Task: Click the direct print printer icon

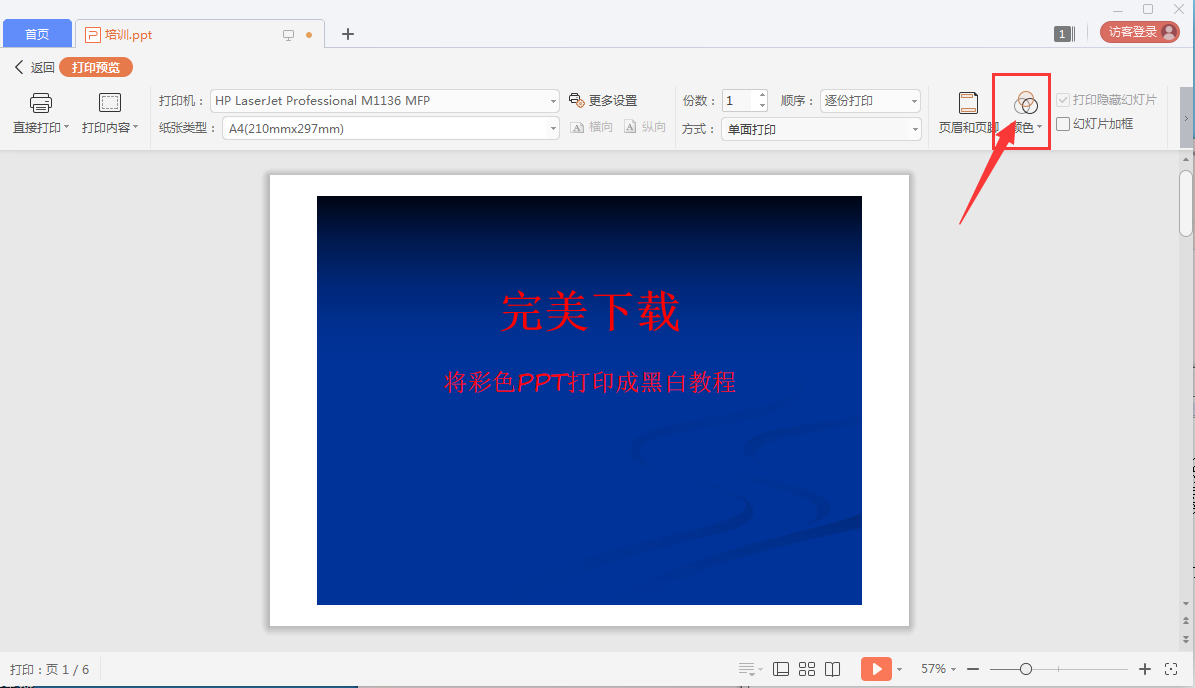Action: click(40, 103)
